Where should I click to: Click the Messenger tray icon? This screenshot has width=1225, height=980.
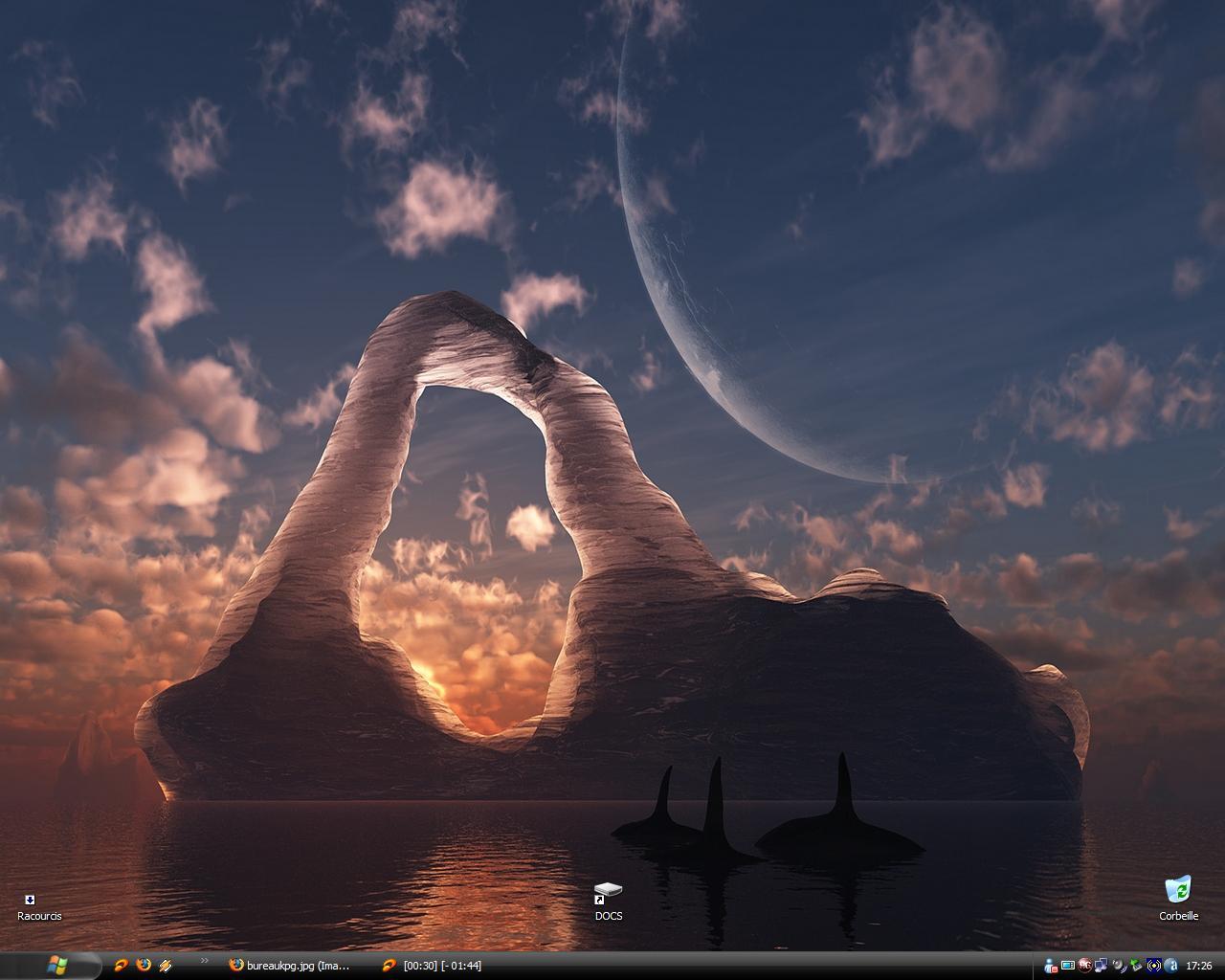[1051, 967]
